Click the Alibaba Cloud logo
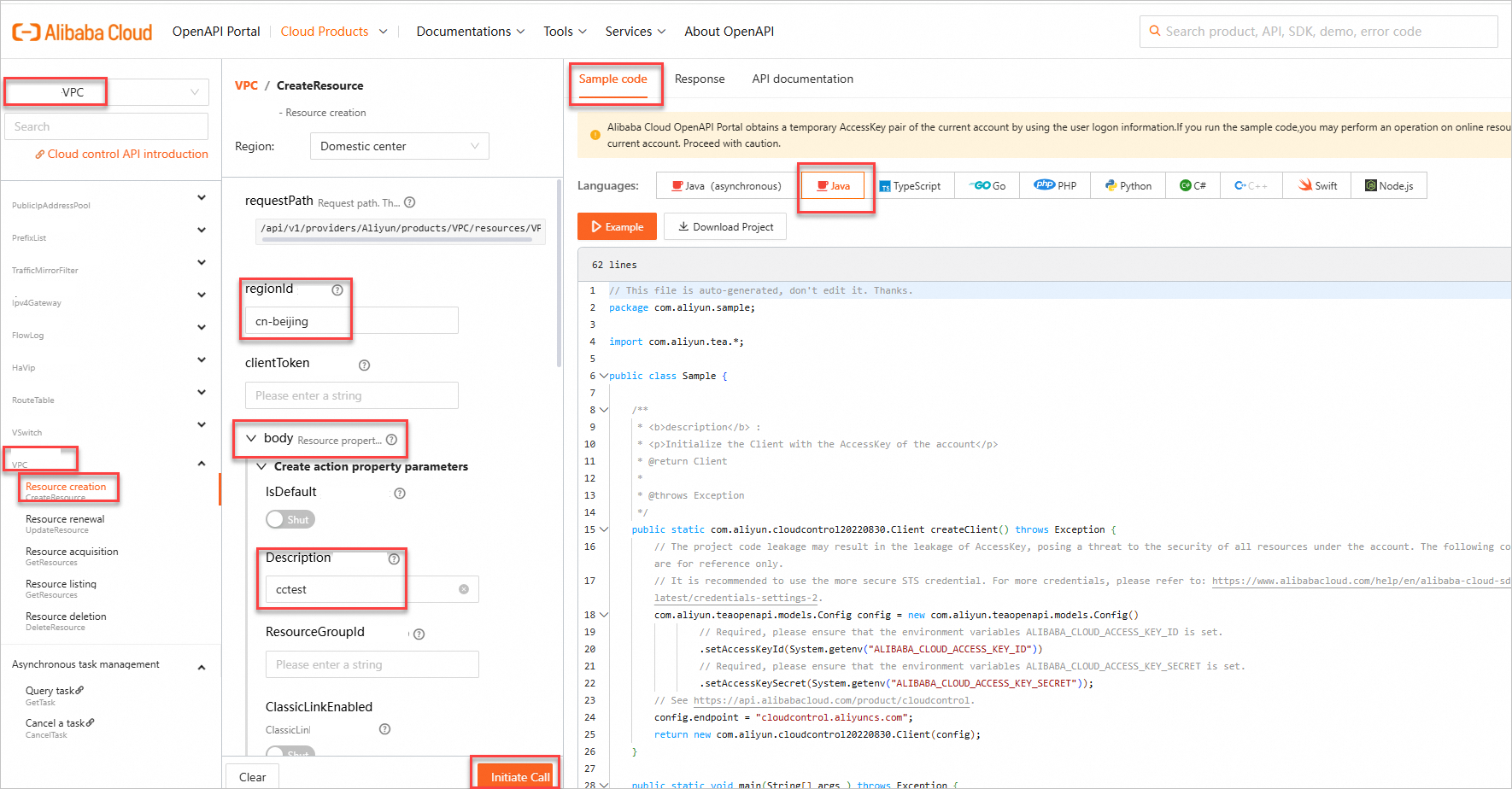 82,32
